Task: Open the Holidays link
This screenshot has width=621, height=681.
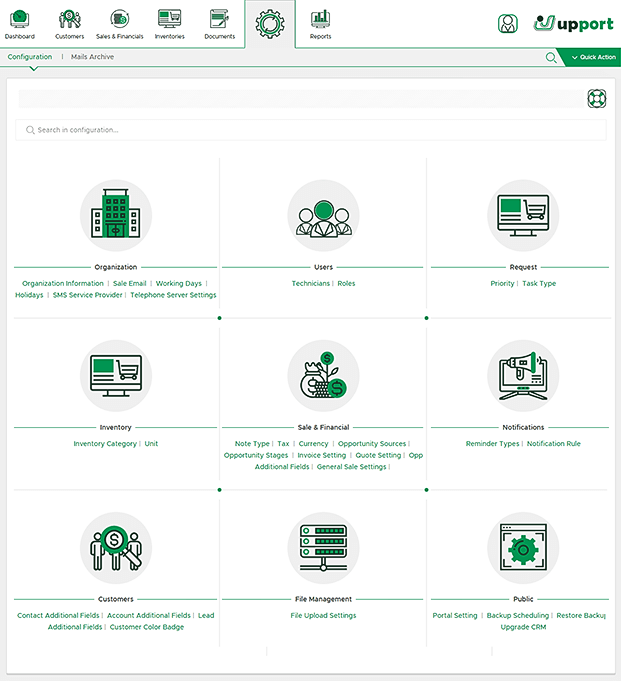Action: coord(29,295)
